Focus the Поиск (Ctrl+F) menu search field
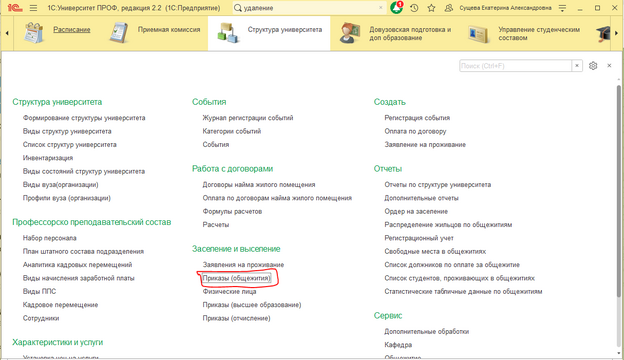 (x=515, y=66)
